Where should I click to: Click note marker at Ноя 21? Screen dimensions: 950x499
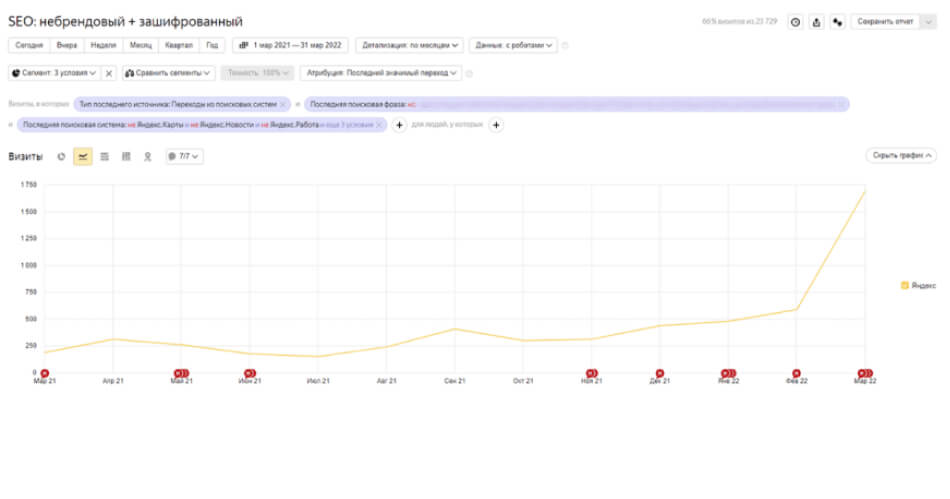(x=591, y=374)
